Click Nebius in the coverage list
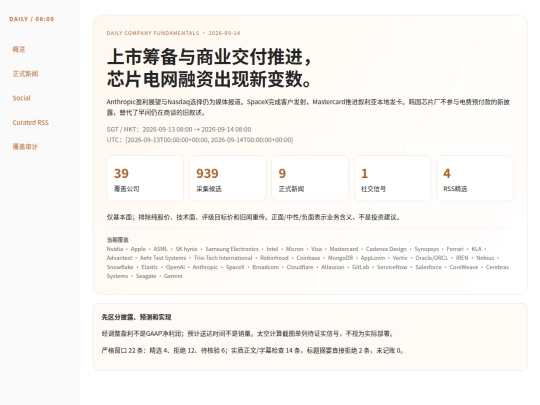Image resolution: width=540 pixels, height=405 pixels. coord(485,258)
